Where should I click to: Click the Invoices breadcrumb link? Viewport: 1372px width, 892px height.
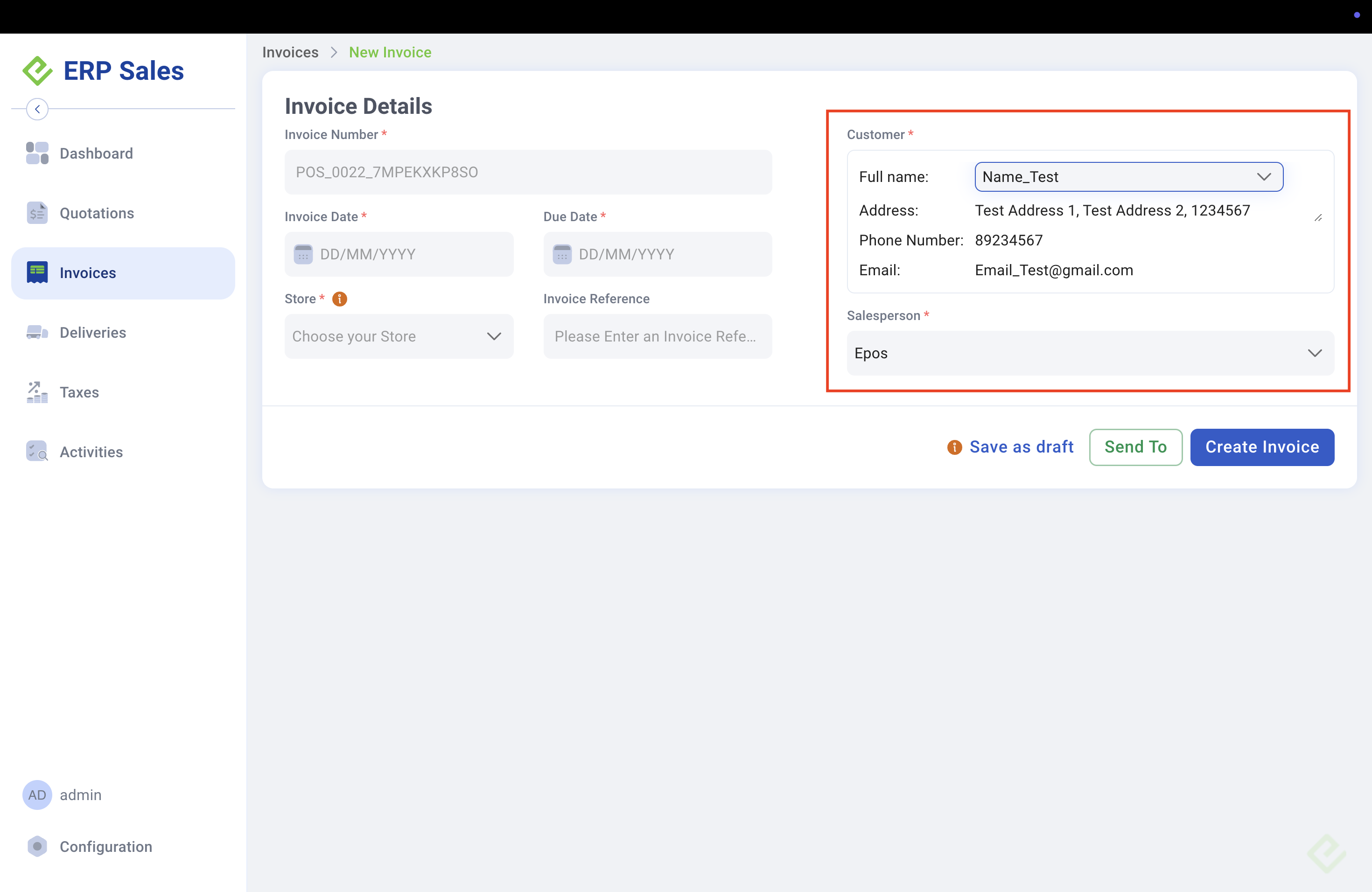coord(291,52)
